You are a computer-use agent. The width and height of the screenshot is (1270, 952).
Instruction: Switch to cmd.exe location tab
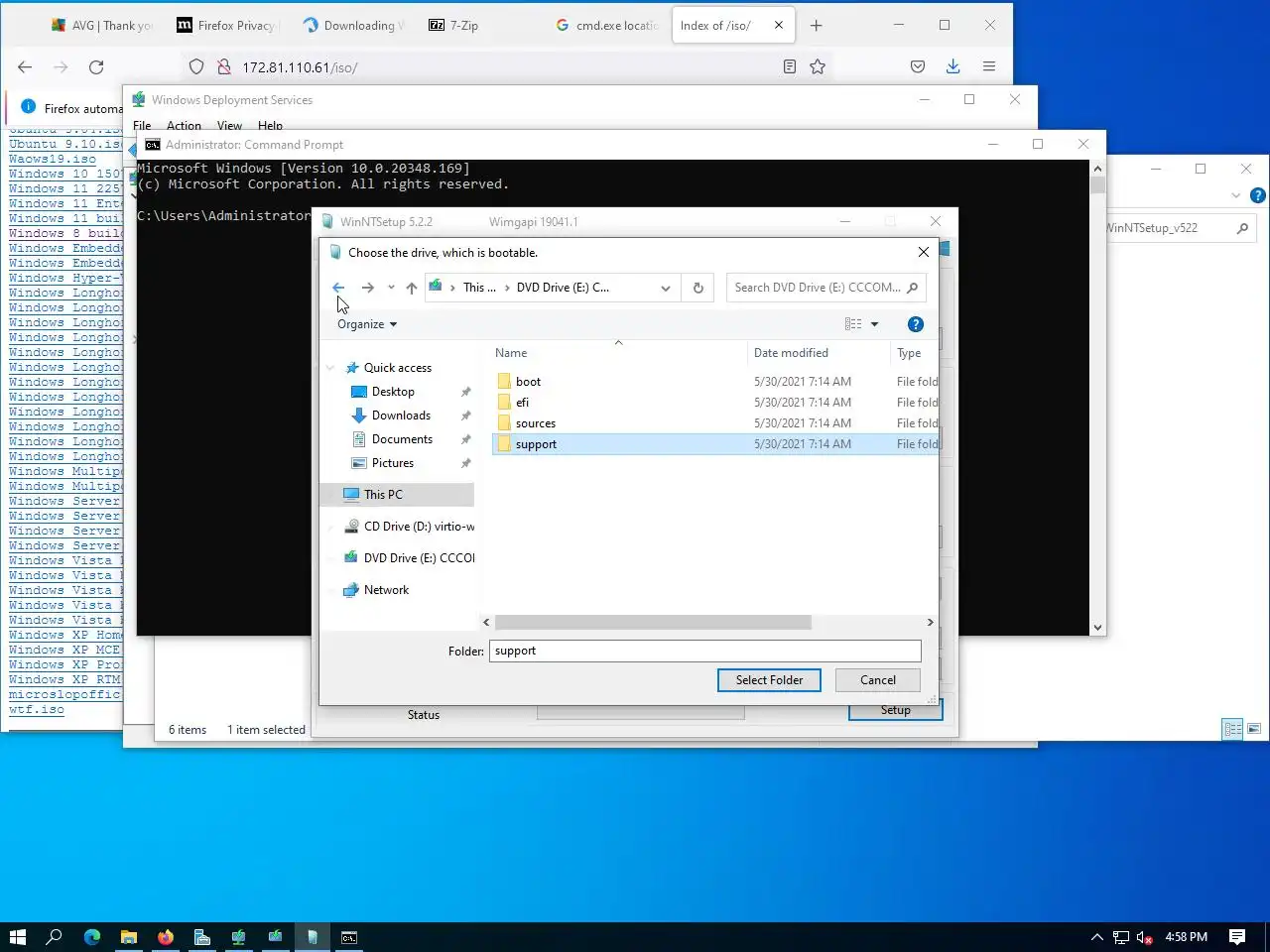point(607,26)
